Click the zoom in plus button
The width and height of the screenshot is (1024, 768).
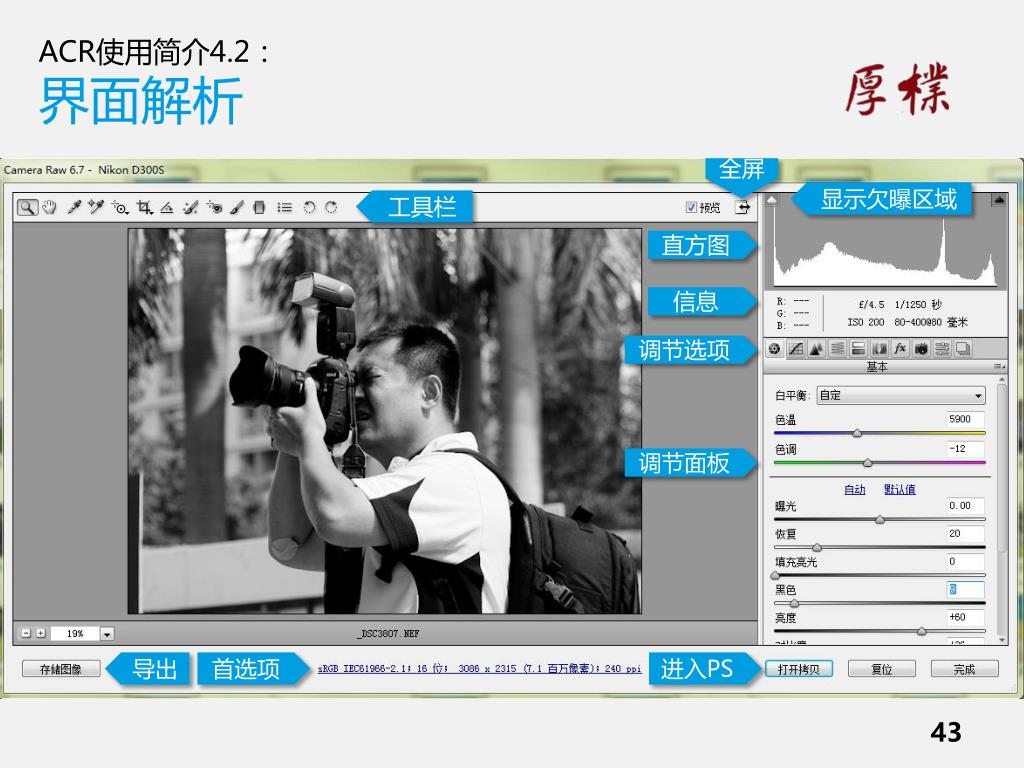click(40, 633)
